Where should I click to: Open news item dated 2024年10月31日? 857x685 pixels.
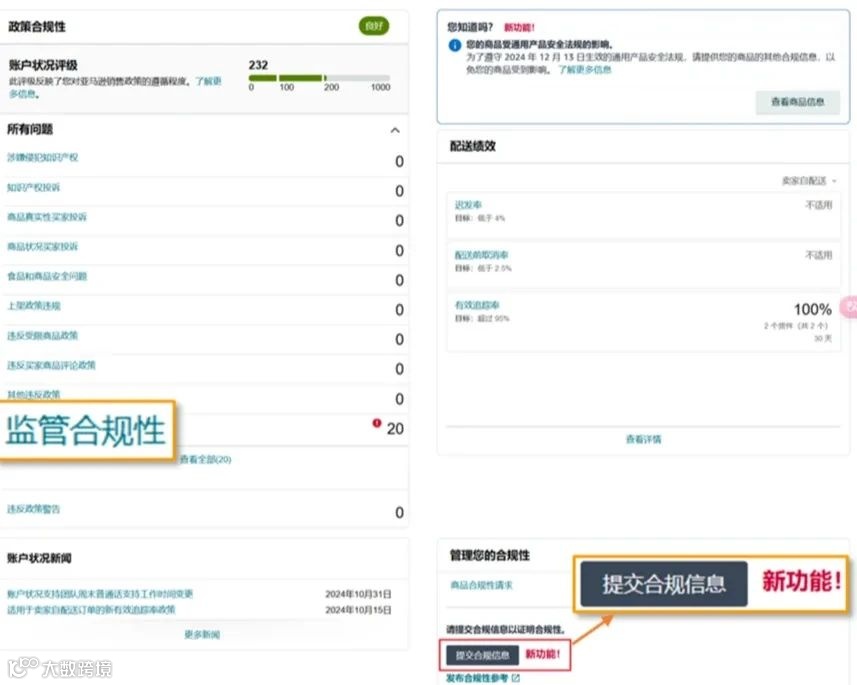[x=100, y=594]
